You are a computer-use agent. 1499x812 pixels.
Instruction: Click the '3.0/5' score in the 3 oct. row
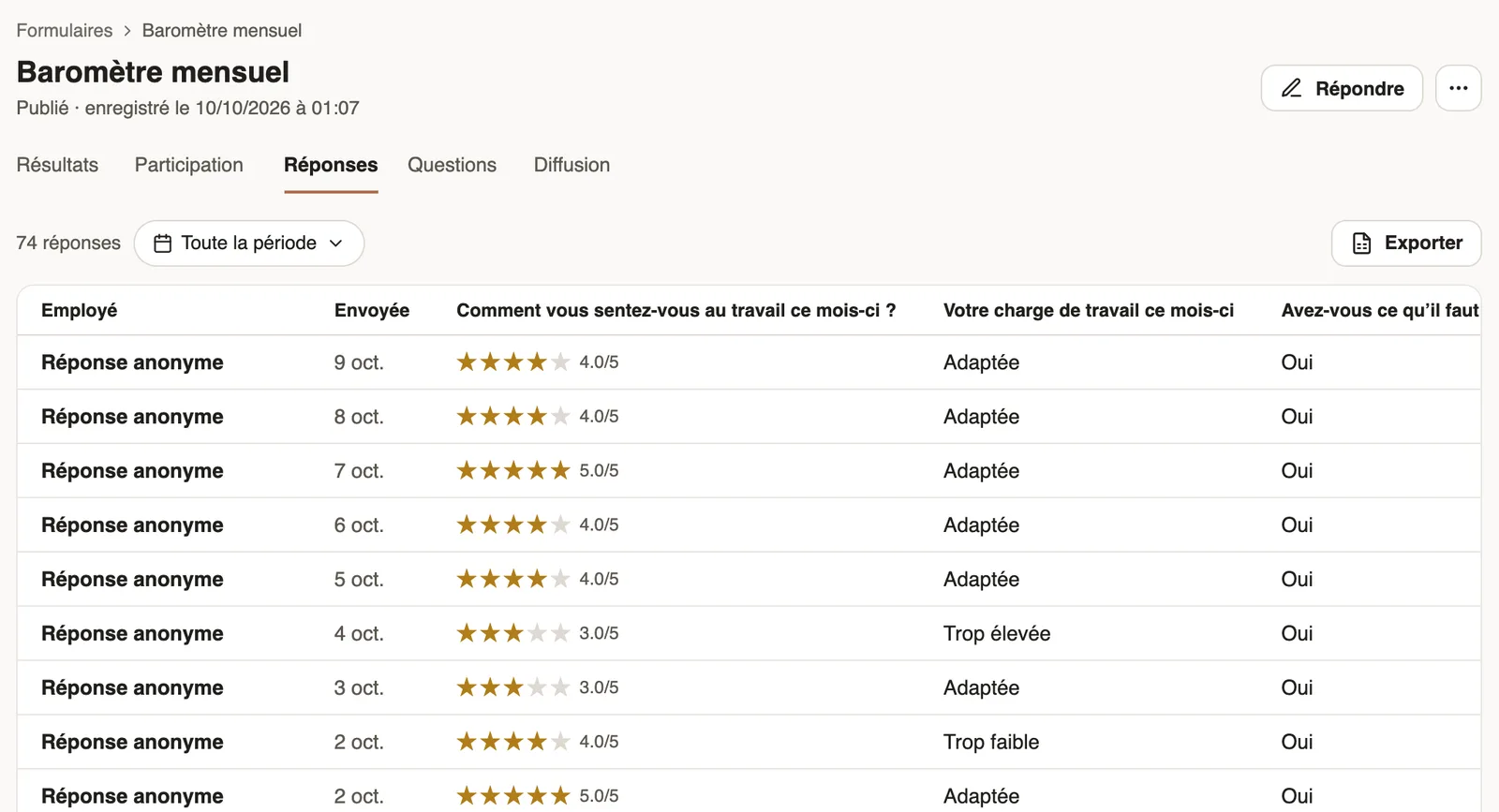[599, 687]
